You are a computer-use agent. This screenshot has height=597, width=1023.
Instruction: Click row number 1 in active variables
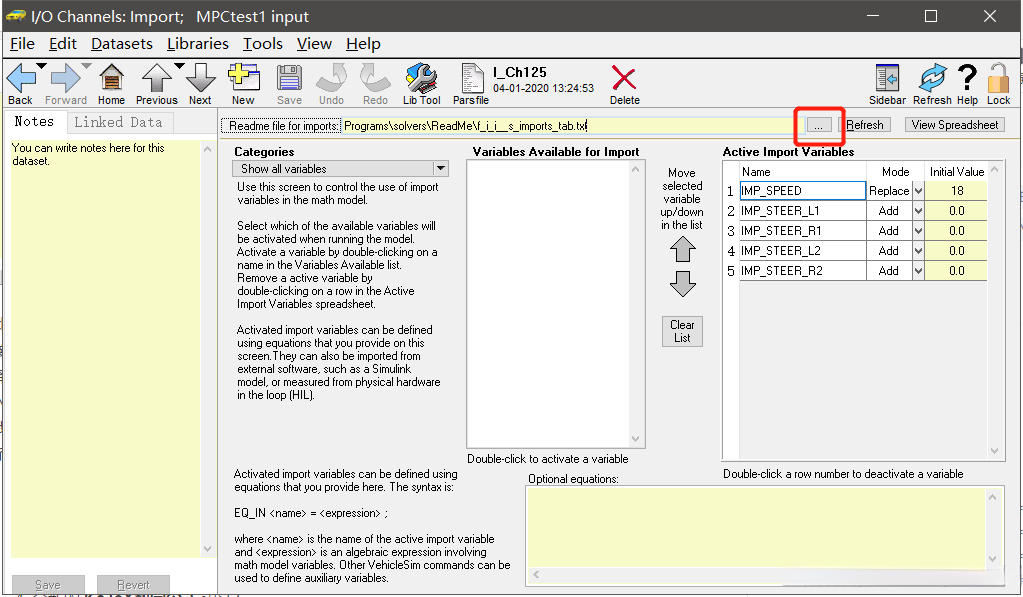pos(731,192)
